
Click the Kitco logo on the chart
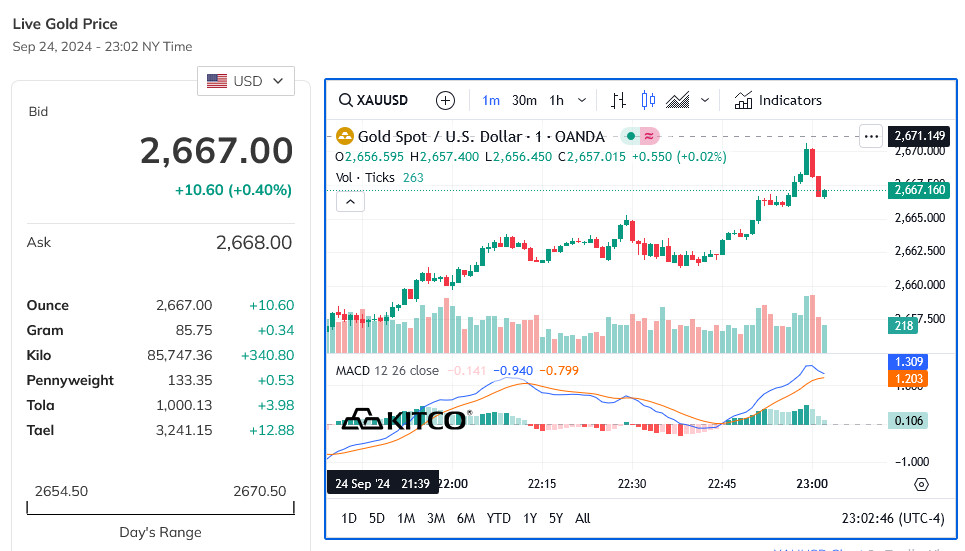(x=405, y=420)
